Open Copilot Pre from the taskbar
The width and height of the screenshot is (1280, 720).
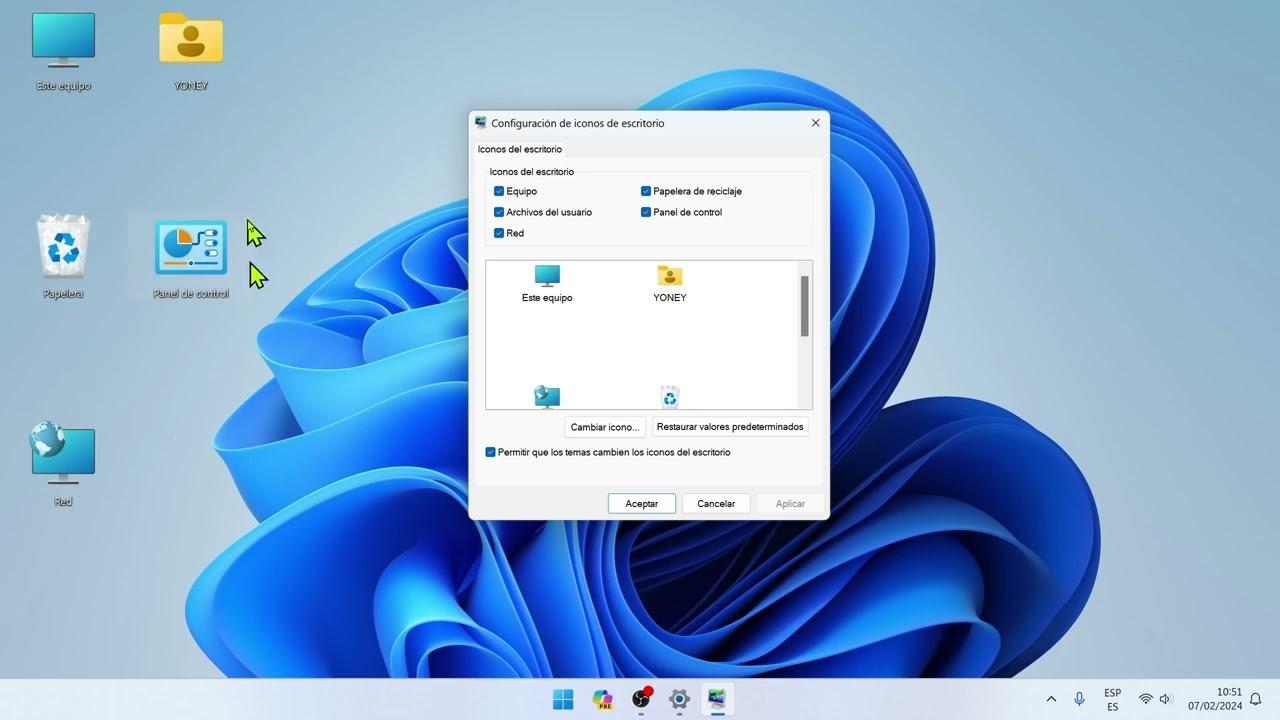(603, 699)
